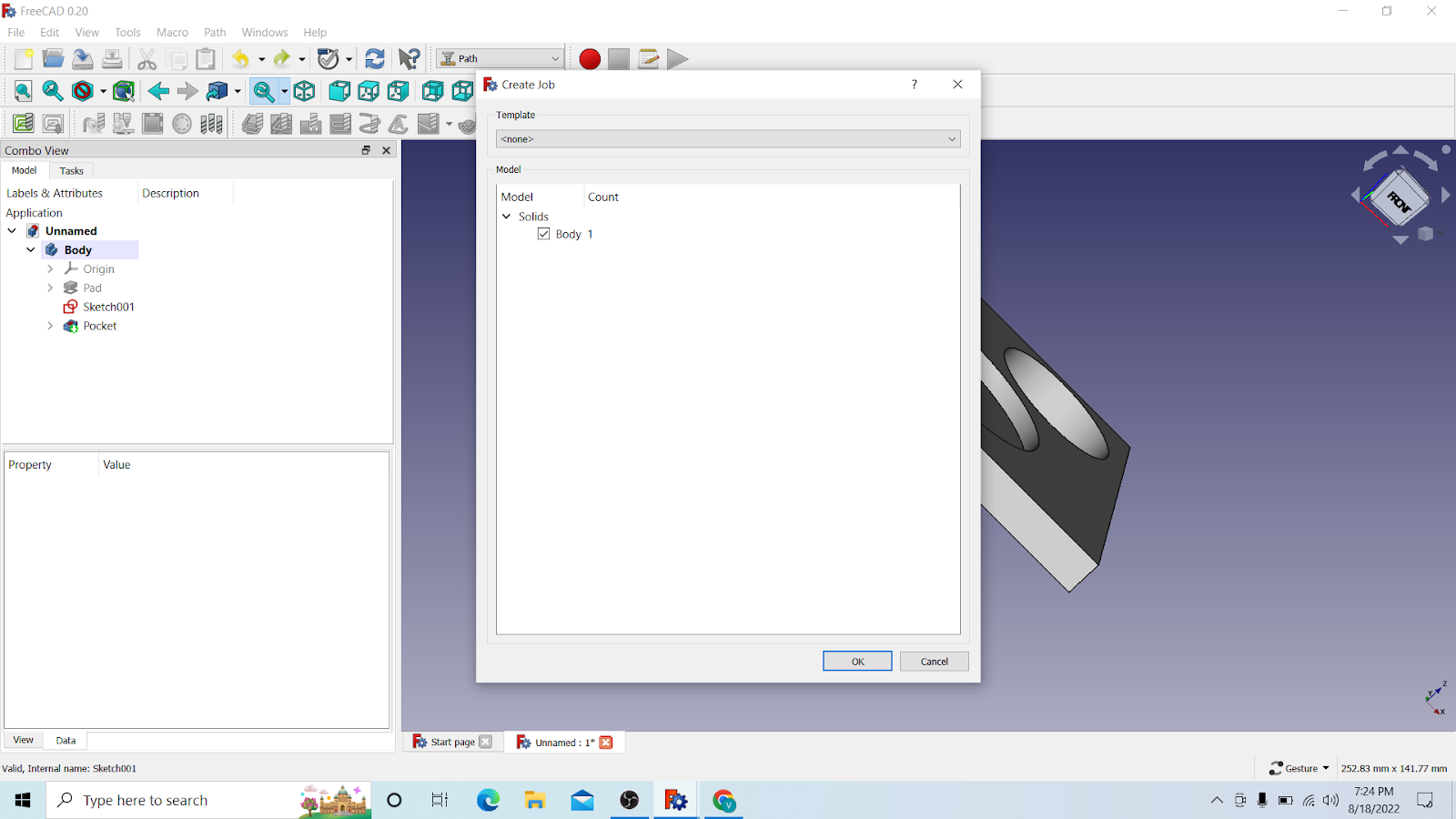Open the undo history dropdown arrow

click(x=261, y=59)
